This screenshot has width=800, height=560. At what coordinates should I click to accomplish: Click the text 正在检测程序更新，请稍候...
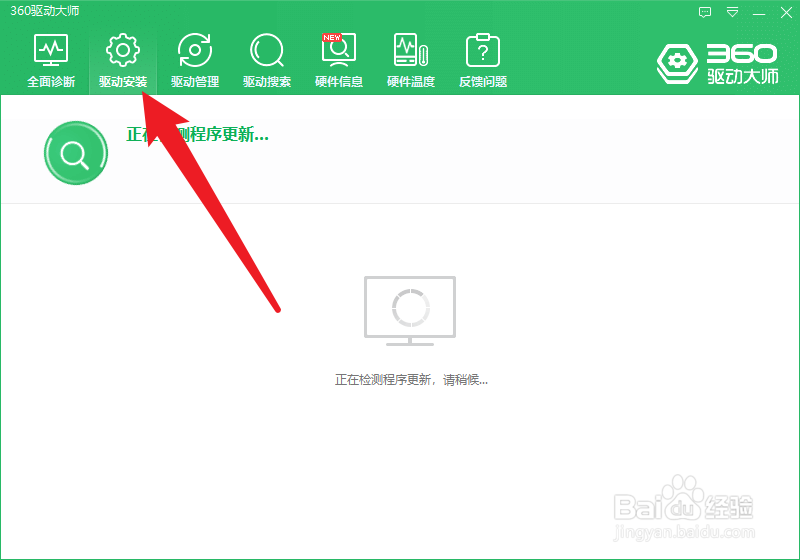(411, 380)
